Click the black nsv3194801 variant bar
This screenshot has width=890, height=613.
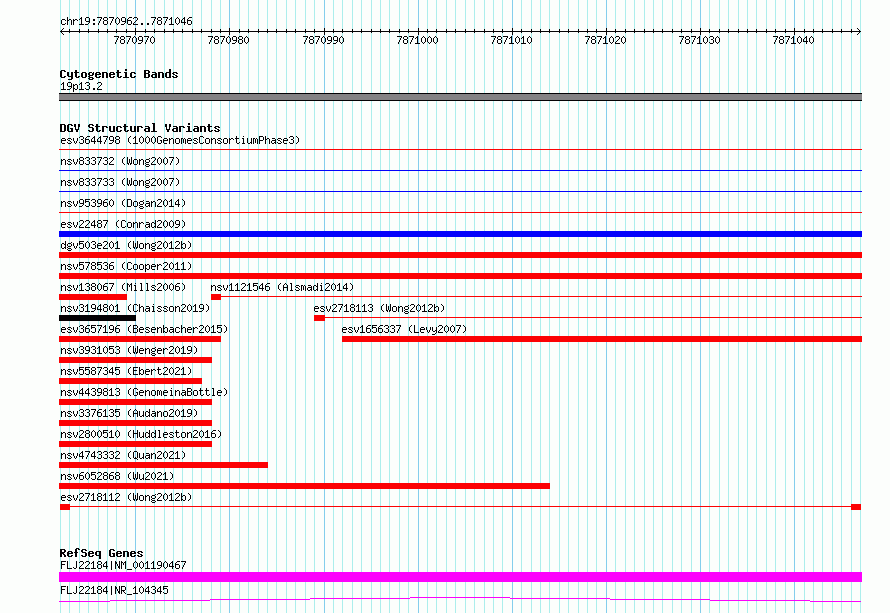point(98,318)
